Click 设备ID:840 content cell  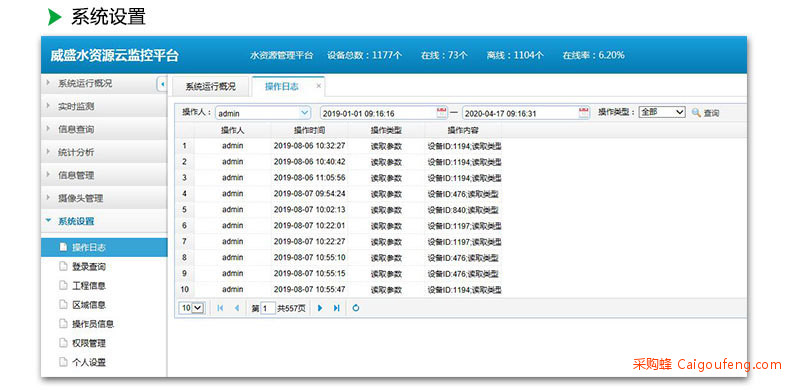click(463, 210)
